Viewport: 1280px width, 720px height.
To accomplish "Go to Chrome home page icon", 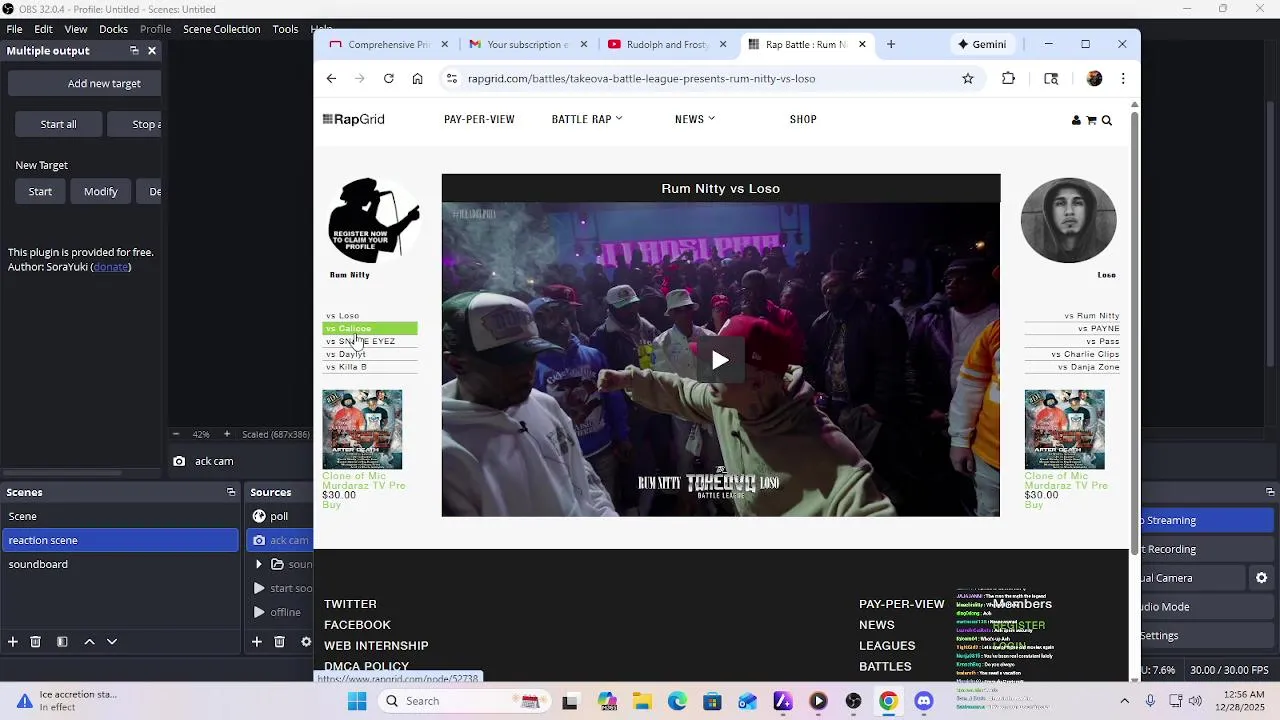I will point(417,79).
